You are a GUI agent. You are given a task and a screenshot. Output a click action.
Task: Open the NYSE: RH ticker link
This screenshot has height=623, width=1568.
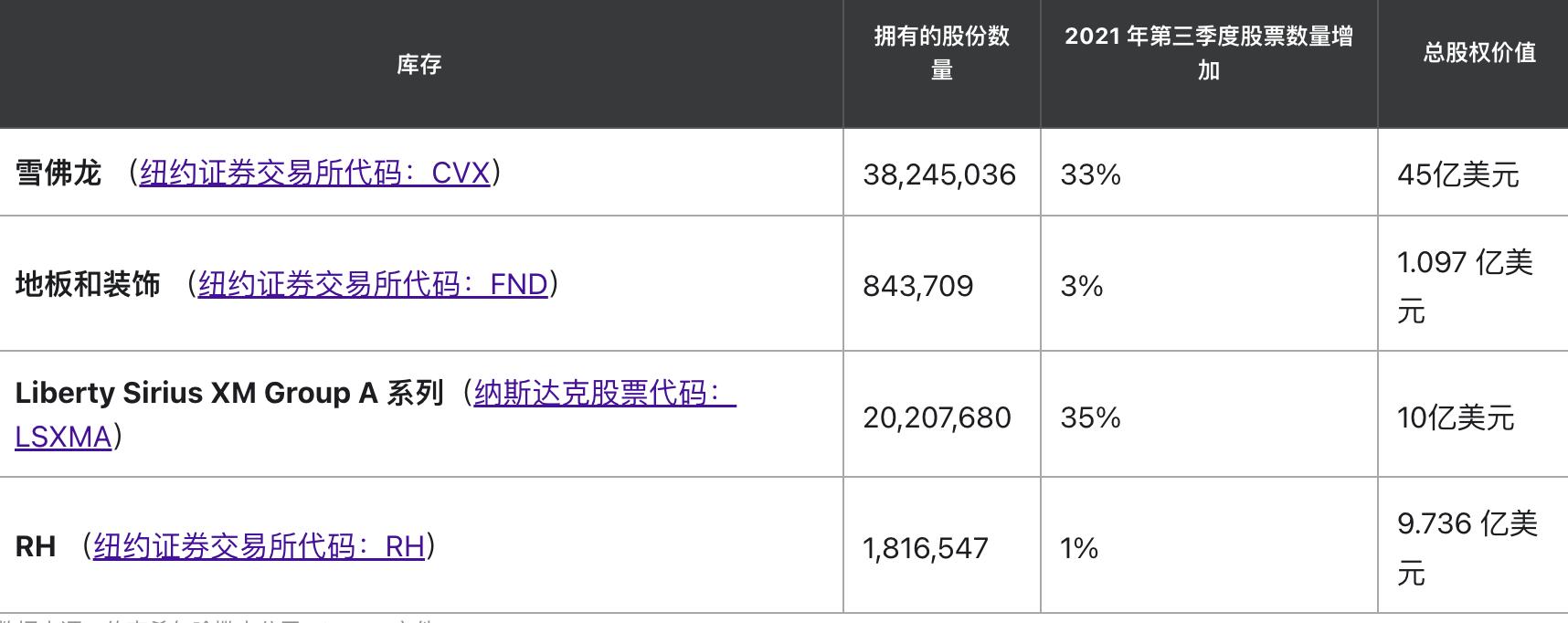coord(259,547)
